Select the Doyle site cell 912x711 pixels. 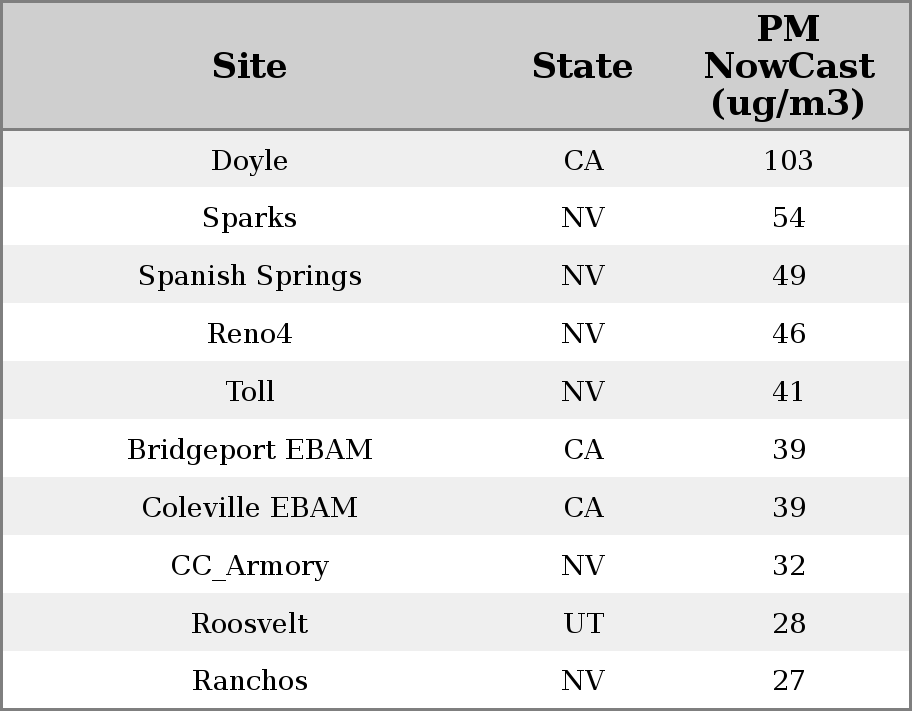click(x=249, y=161)
